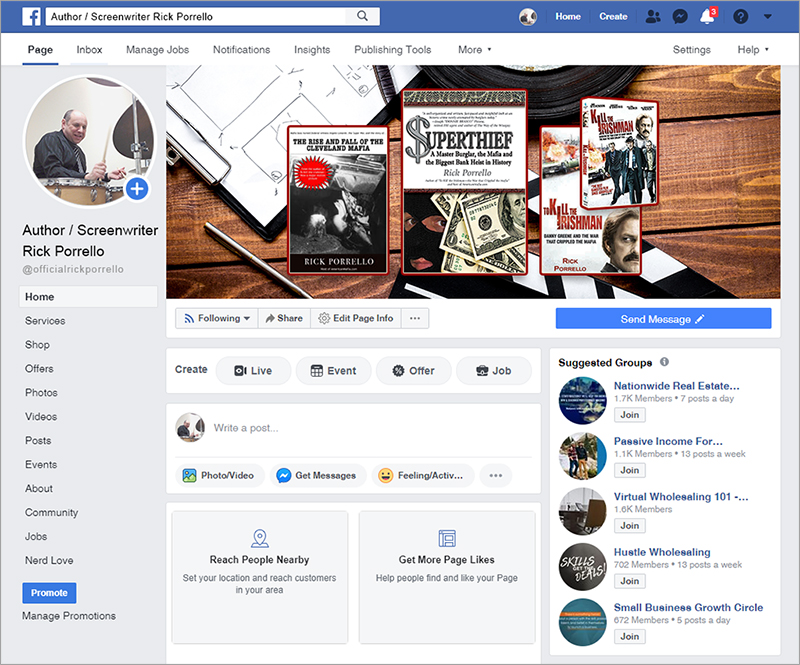Open the Help dropdown menu
This screenshot has height=665, width=800.
click(x=753, y=50)
